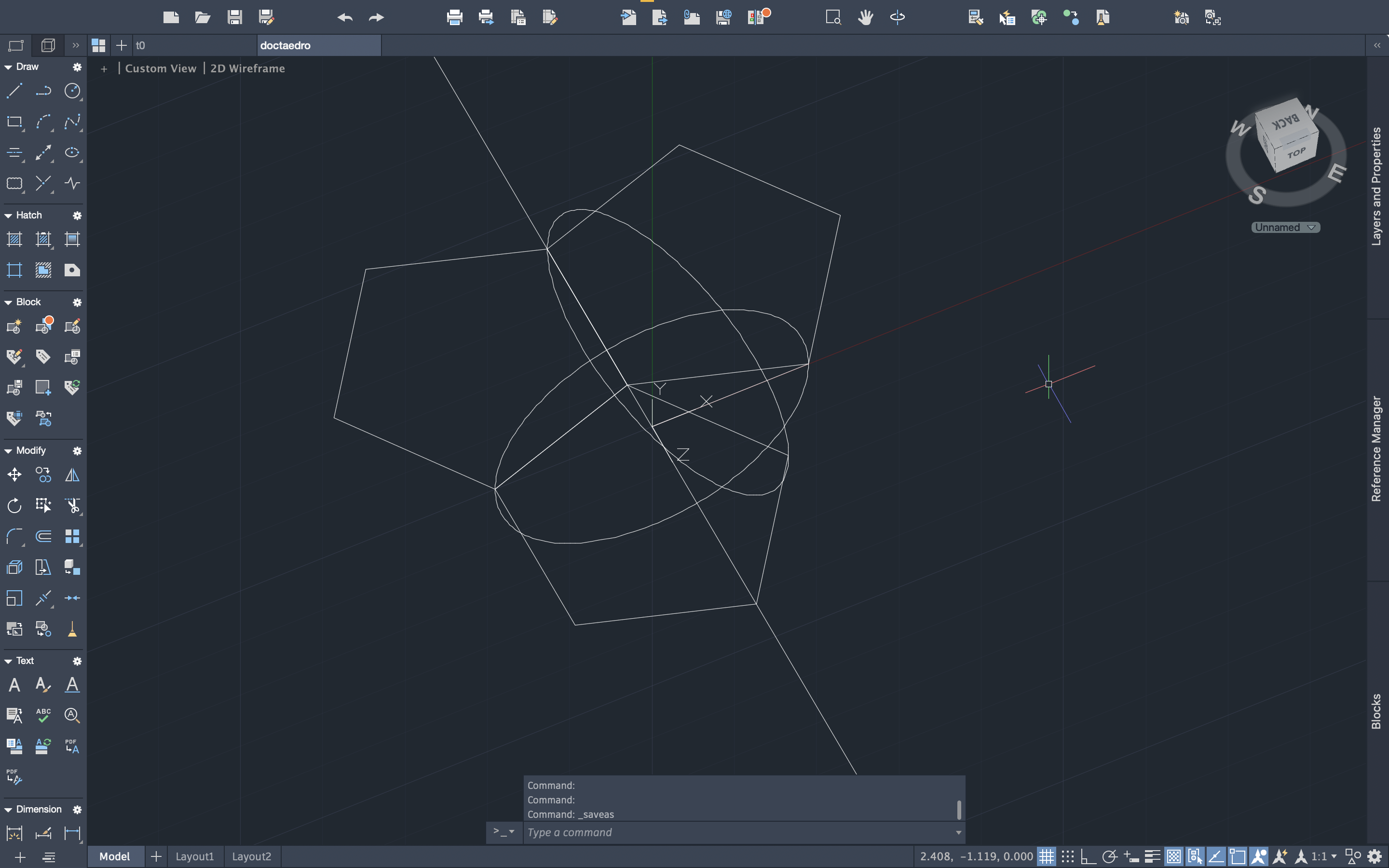Viewport: 1389px width, 868px height.
Task: Select the Mirror modify tool
Action: pyautogui.click(x=72, y=475)
